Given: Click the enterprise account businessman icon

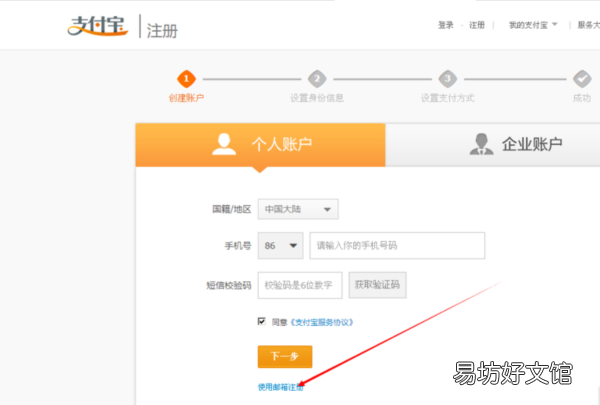Looking at the screenshot, I should tap(481, 144).
